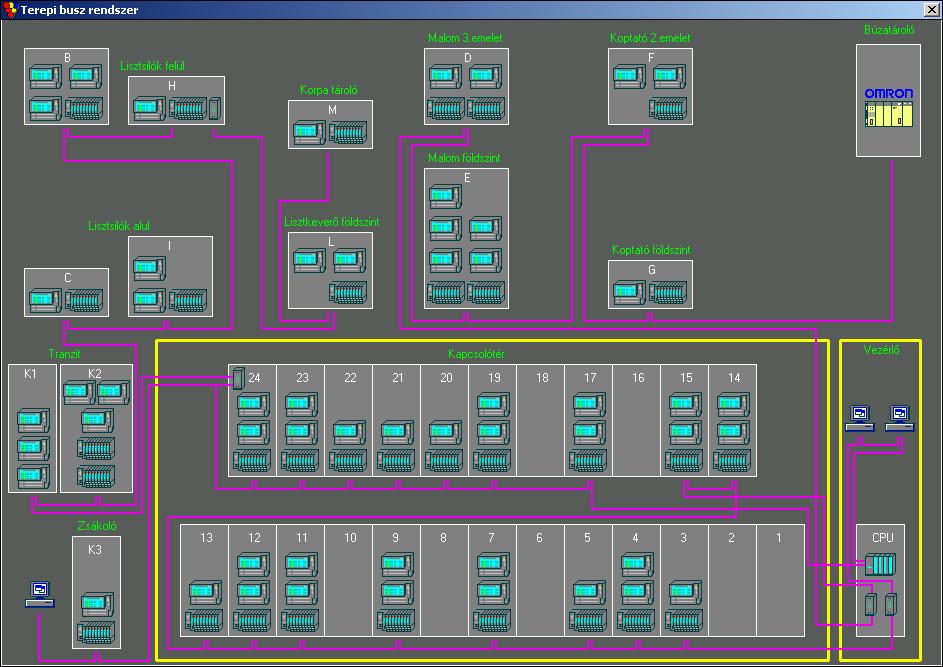Open the right operator PC in Vezérlő
Viewport: 943px width, 667px height.
900,417
